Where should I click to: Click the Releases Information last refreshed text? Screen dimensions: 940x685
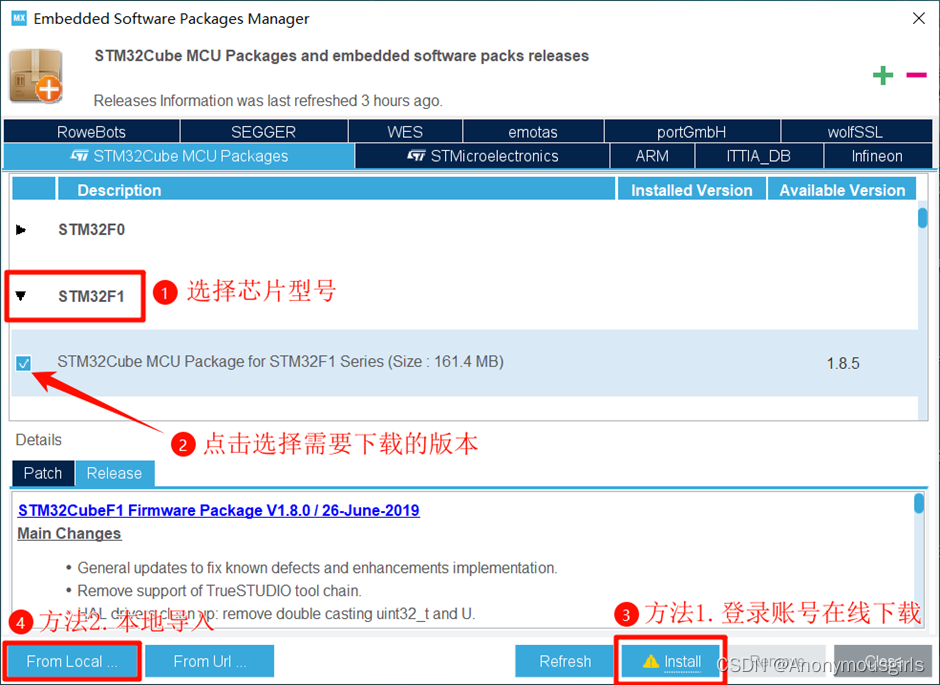268,101
